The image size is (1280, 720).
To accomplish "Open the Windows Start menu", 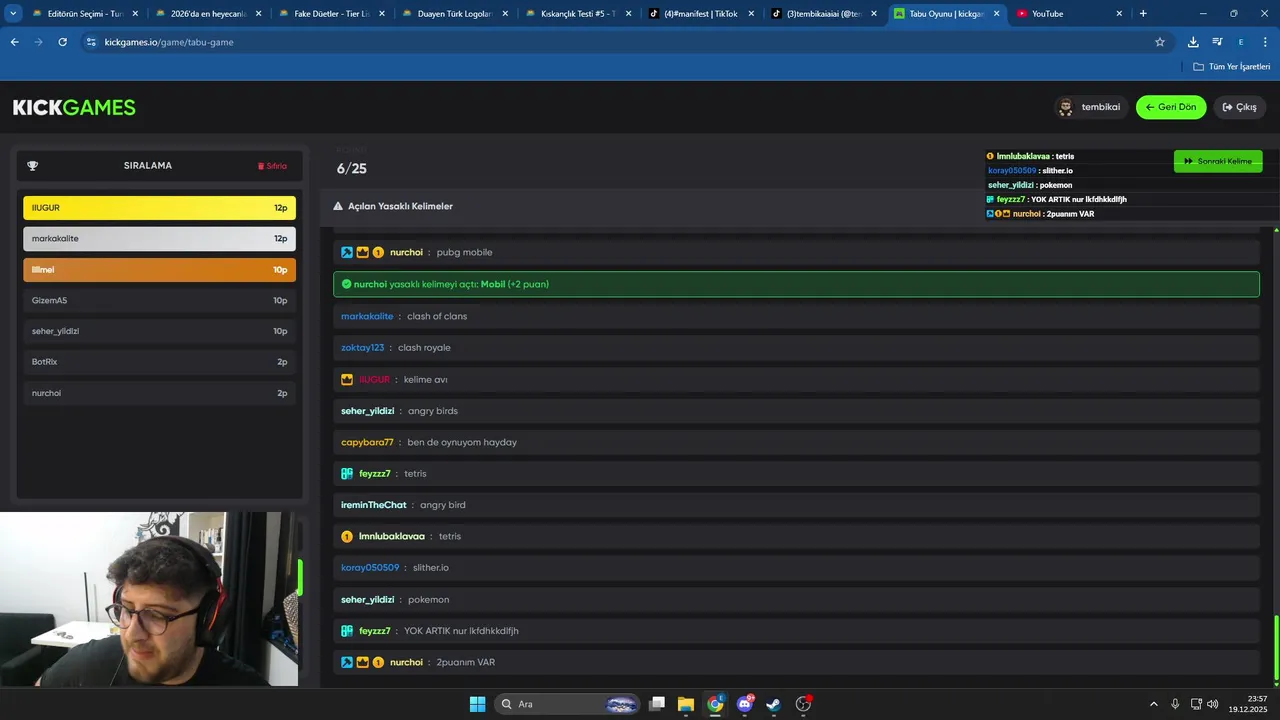I will pyautogui.click(x=477, y=704).
